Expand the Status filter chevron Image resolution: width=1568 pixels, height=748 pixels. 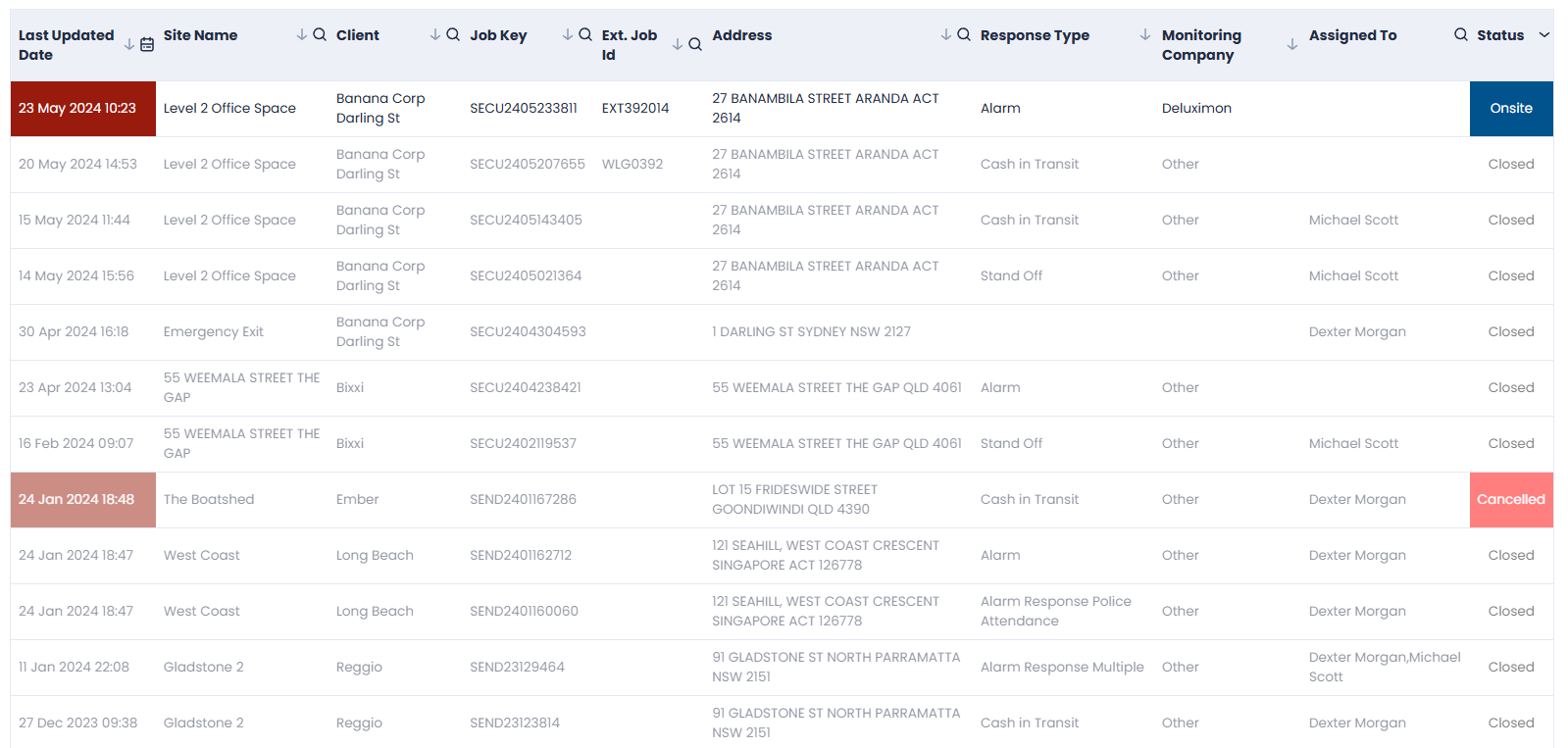pyautogui.click(x=1544, y=34)
